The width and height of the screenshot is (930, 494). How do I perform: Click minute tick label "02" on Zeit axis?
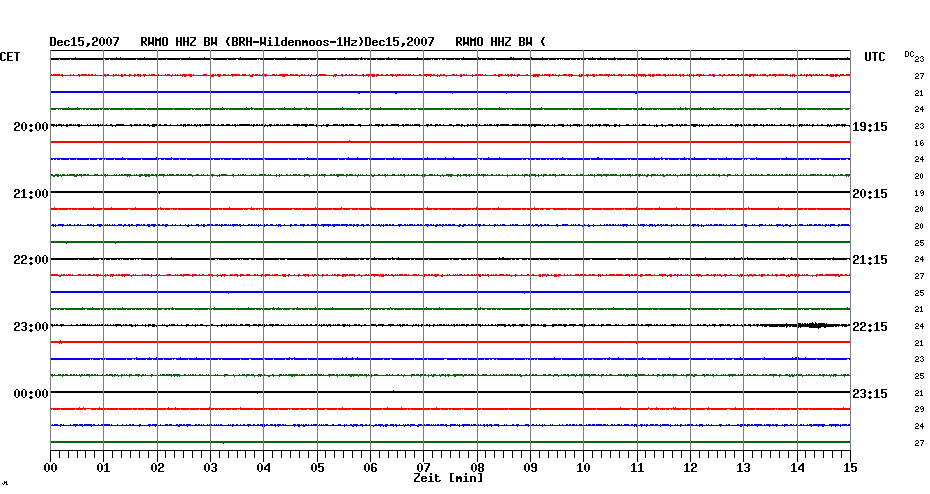(157, 468)
